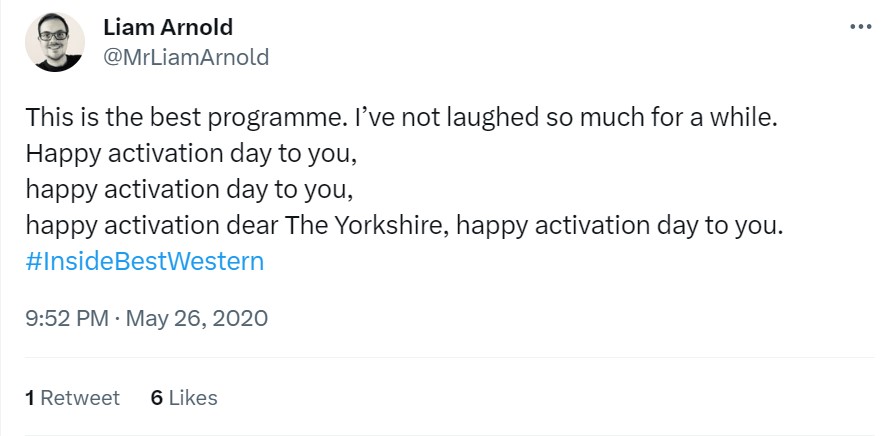
Task: View the 6 Likes list
Action: (x=184, y=398)
